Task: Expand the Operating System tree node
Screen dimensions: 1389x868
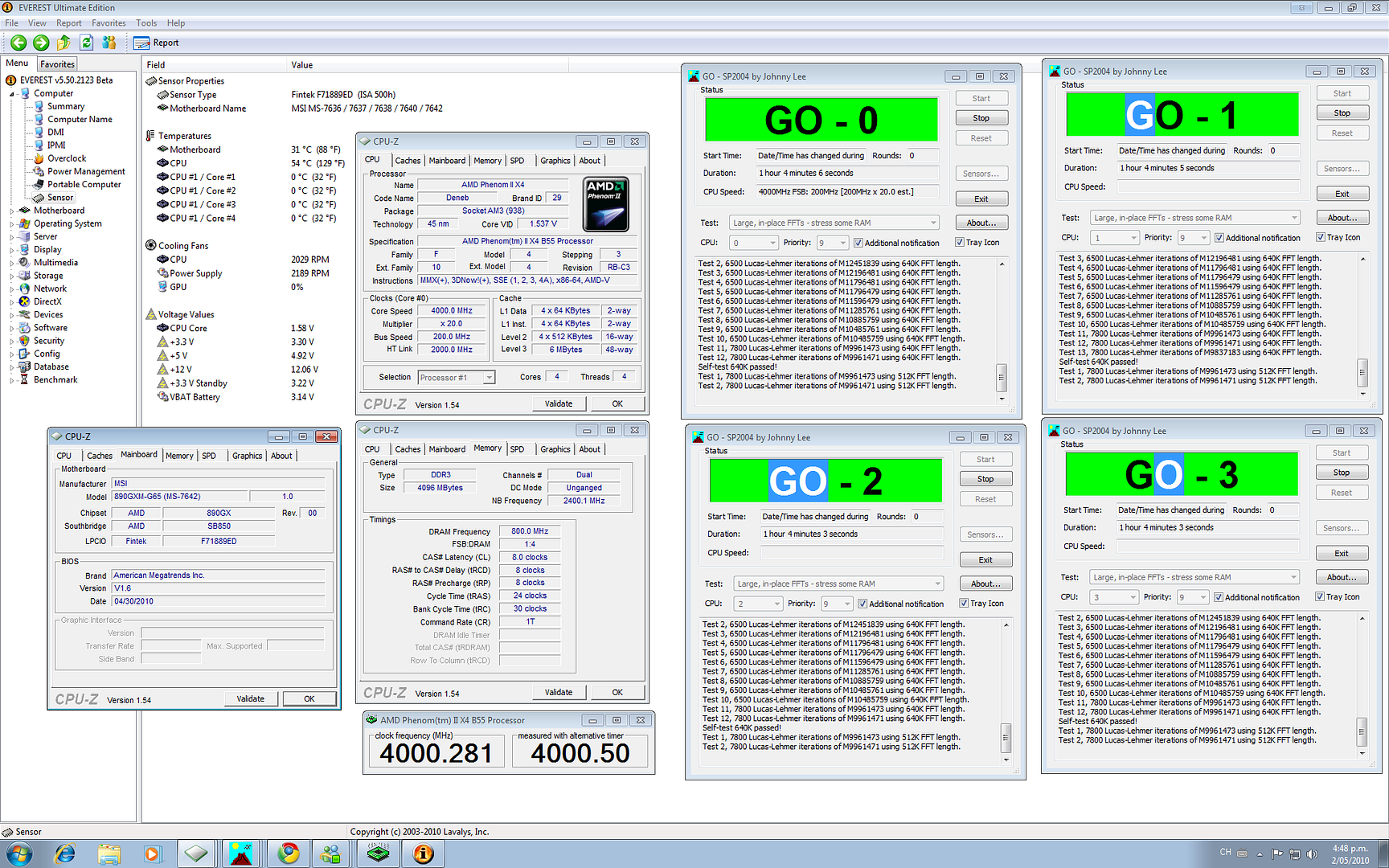Action: tap(12, 224)
